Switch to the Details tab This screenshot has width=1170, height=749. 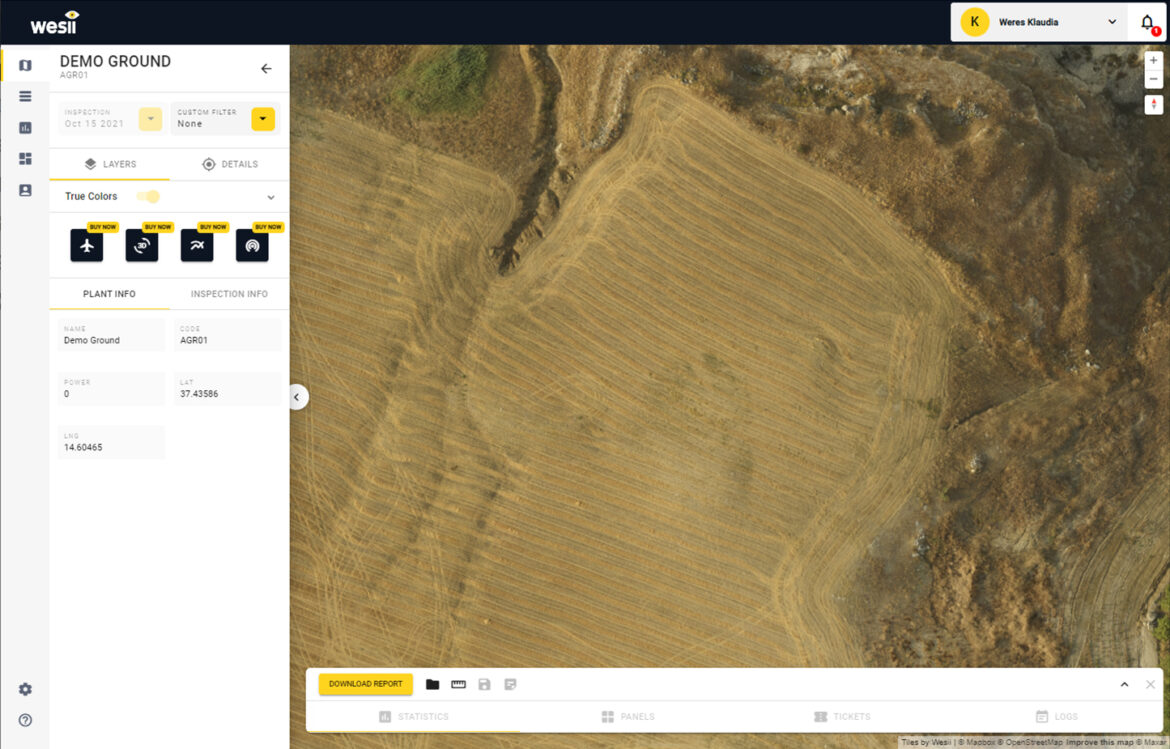[229, 164]
